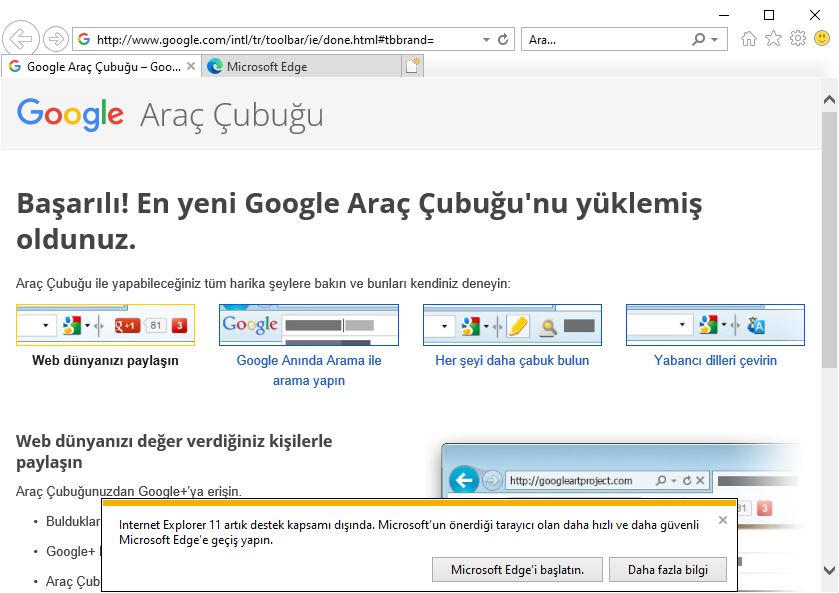The width and height of the screenshot is (839, 593).
Task: Click the heading 'Web dünyanızı değer verdiğiniz kişilerle paylaşın'
Action: pyautogui.click(x=174, y=451)
